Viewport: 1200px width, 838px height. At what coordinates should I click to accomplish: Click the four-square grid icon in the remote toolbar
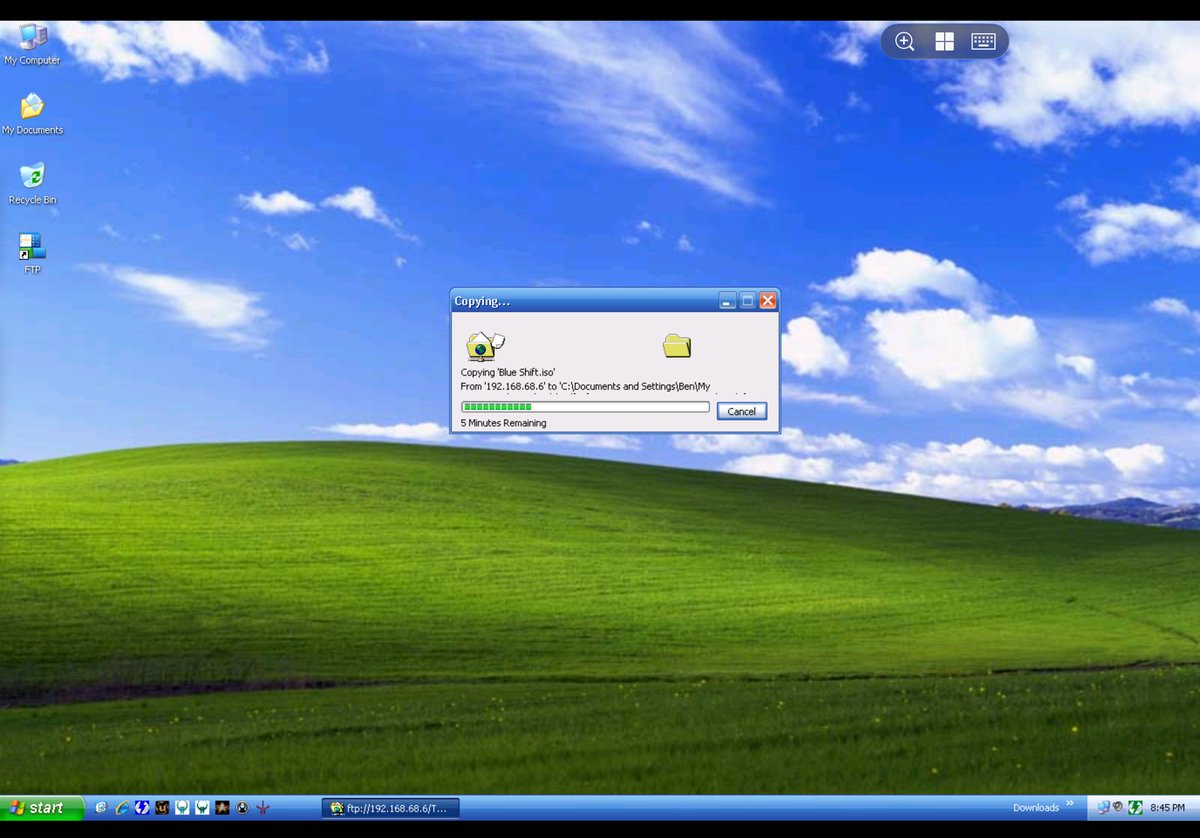(x=944, y=41)
